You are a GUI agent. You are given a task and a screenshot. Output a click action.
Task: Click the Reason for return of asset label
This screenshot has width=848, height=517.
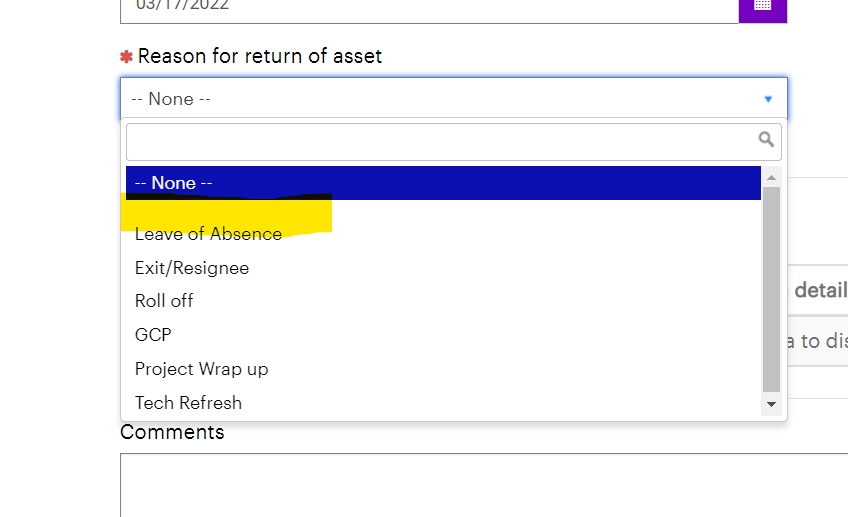click(260, 56)
